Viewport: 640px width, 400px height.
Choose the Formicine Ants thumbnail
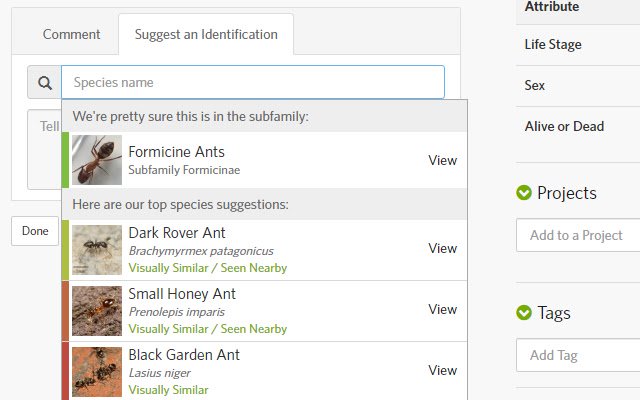coord(97,160)
